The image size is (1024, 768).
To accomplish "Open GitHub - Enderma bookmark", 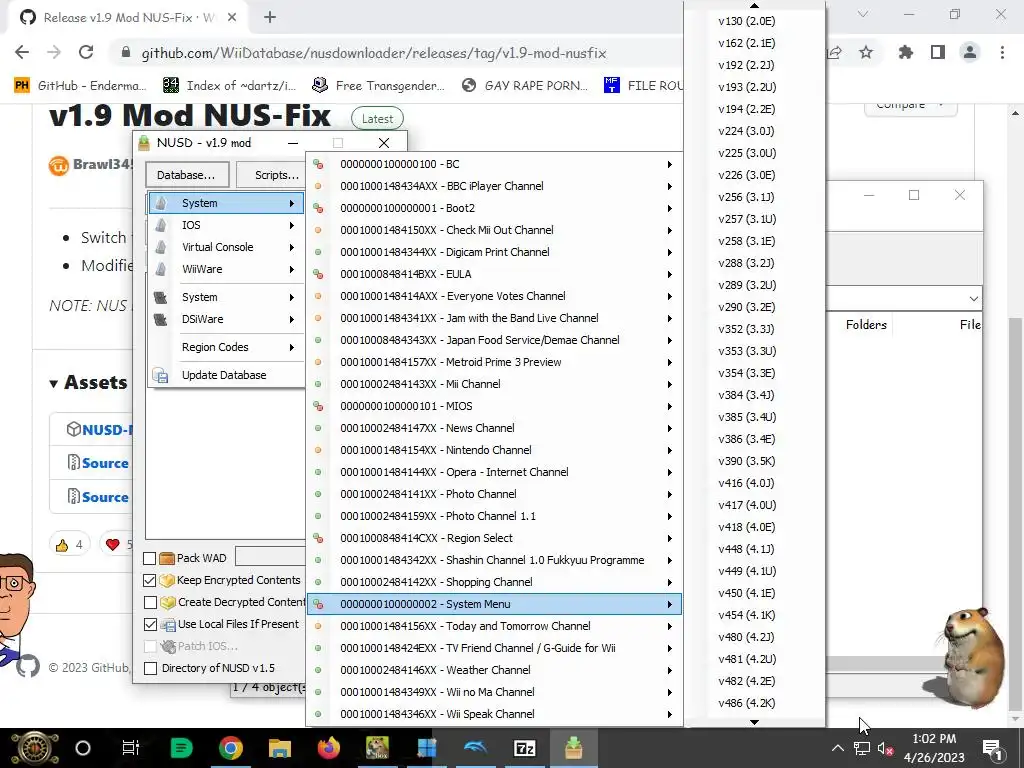I will pos(80,86).
